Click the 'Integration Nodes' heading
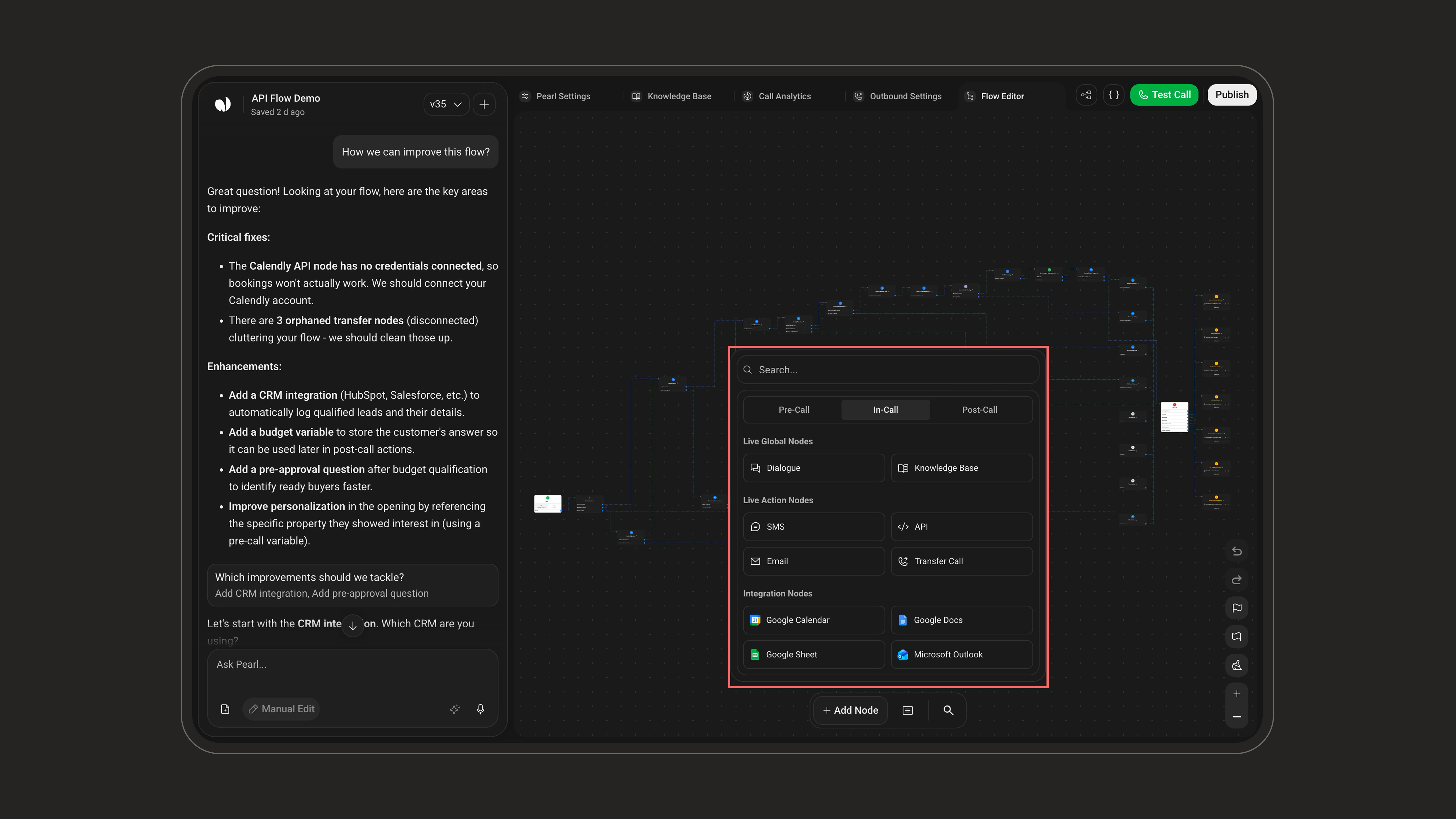1456x819 pixels. [x=778, y=593]
